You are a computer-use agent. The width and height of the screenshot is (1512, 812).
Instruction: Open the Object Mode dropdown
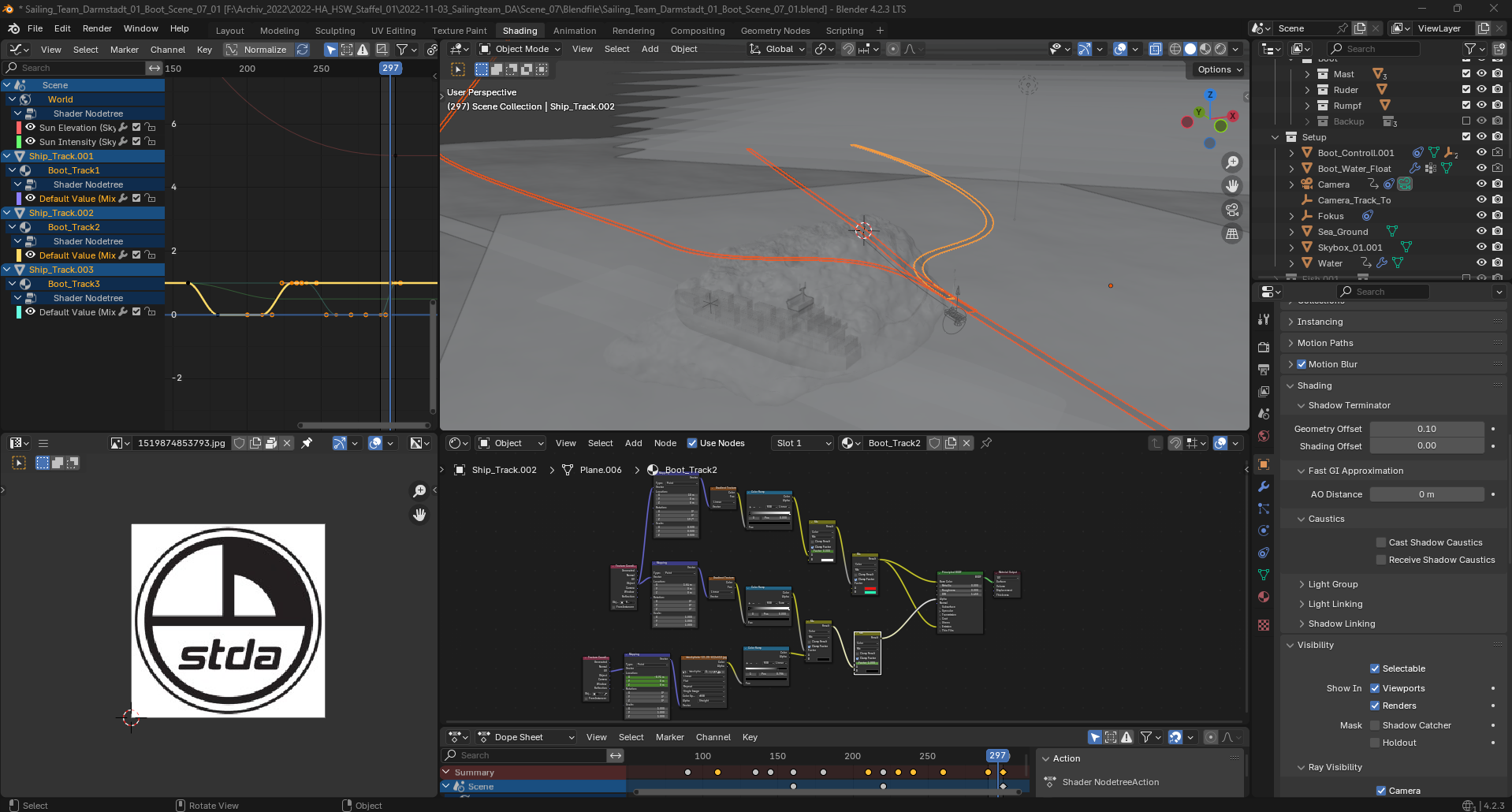[x=520, y=49]
